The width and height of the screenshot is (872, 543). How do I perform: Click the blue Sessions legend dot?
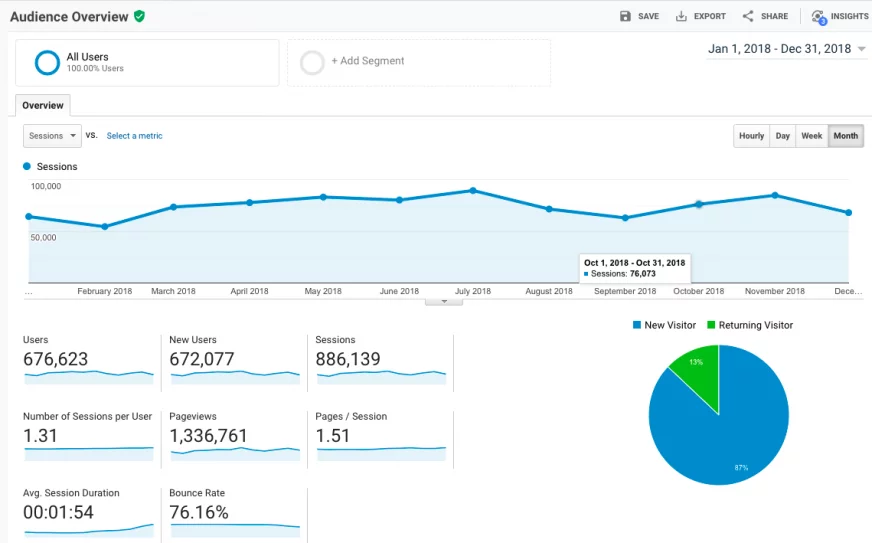pyautogui.click(x=27, y=167)
